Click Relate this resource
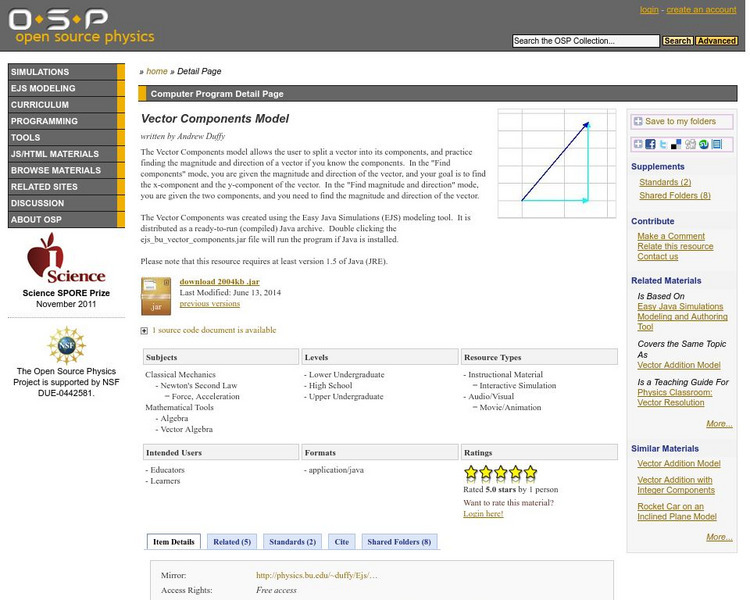 click(x=675, y=246)
